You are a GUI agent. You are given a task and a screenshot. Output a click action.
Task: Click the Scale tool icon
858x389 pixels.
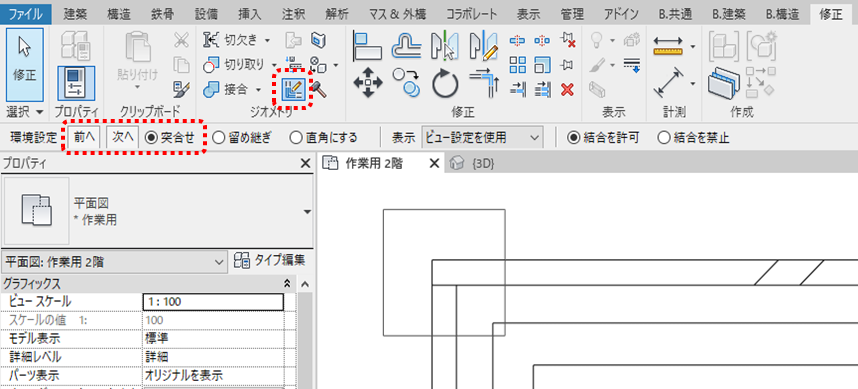pyautogui.click(x=542, y=64)
